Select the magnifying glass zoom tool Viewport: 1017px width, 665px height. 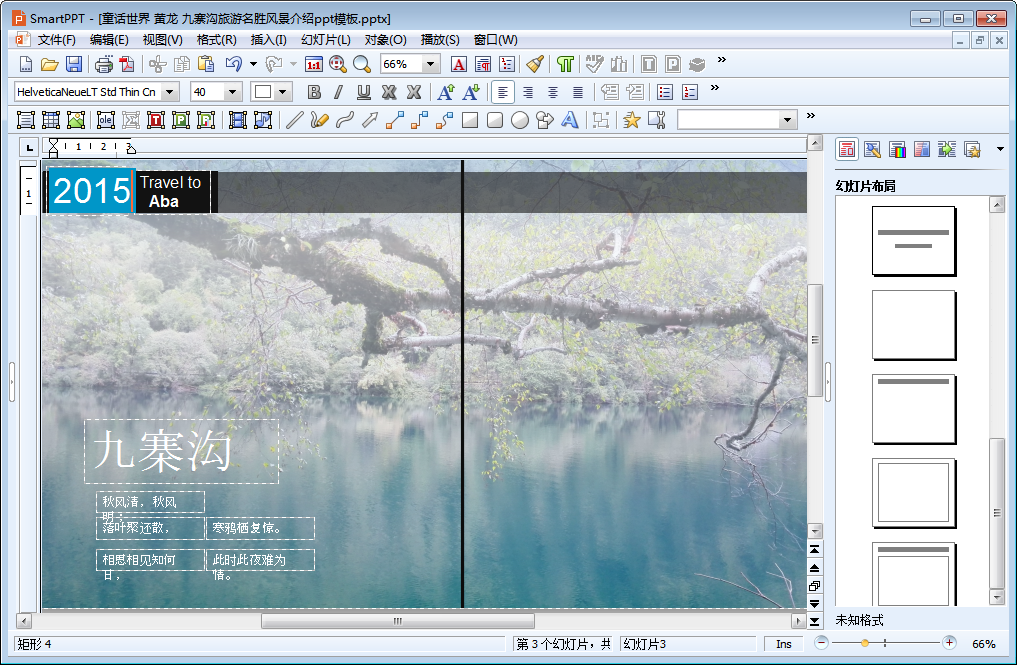pos(362,64)
